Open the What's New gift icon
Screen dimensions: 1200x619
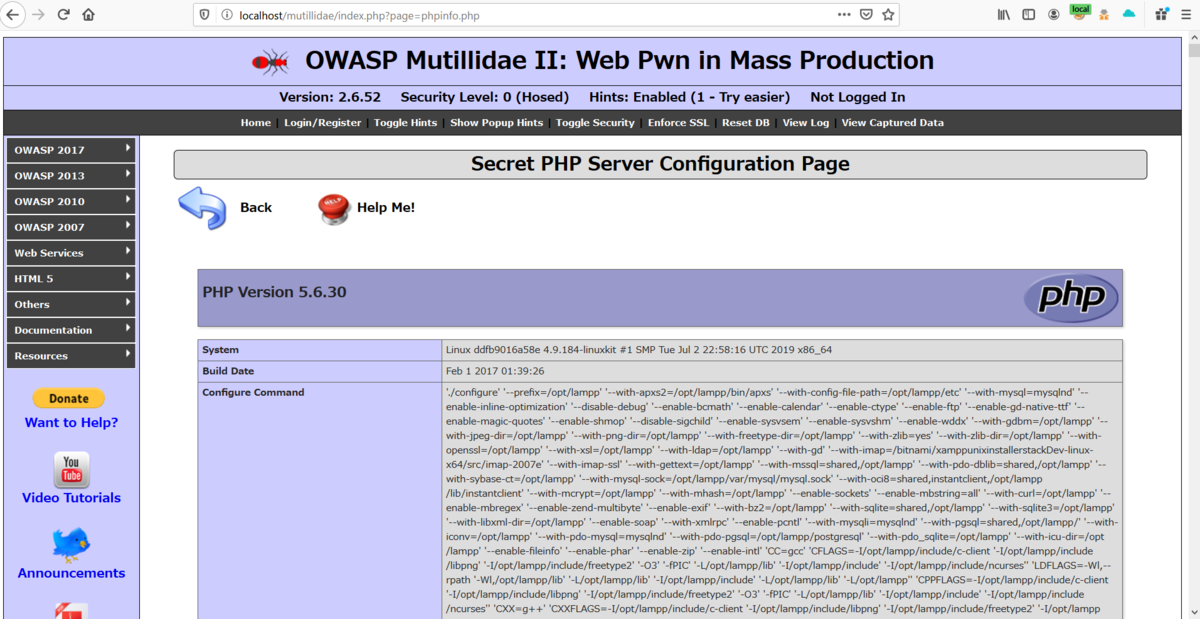1161,15
